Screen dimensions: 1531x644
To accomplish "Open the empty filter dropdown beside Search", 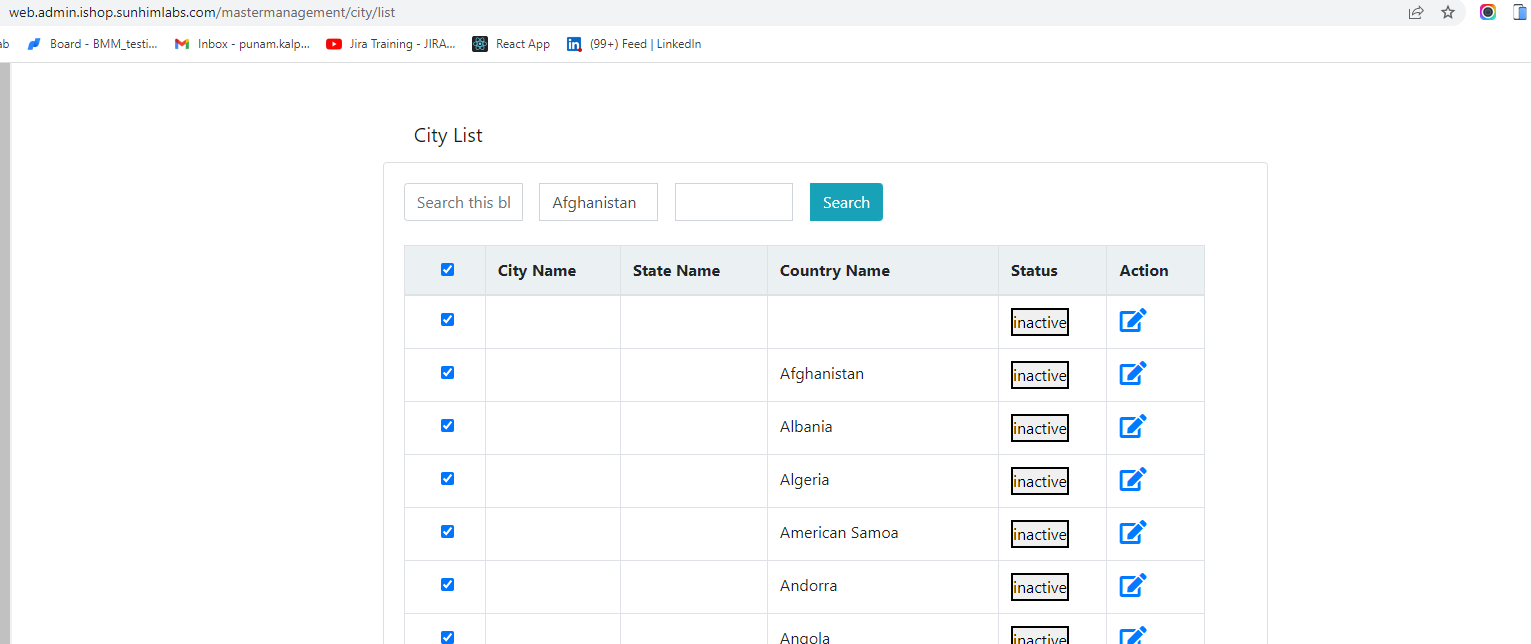I will [x=734, y=202].
